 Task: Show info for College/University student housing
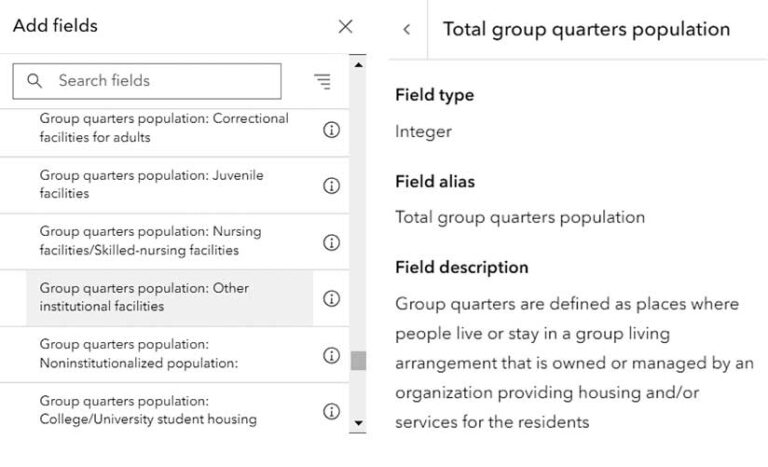332,411
